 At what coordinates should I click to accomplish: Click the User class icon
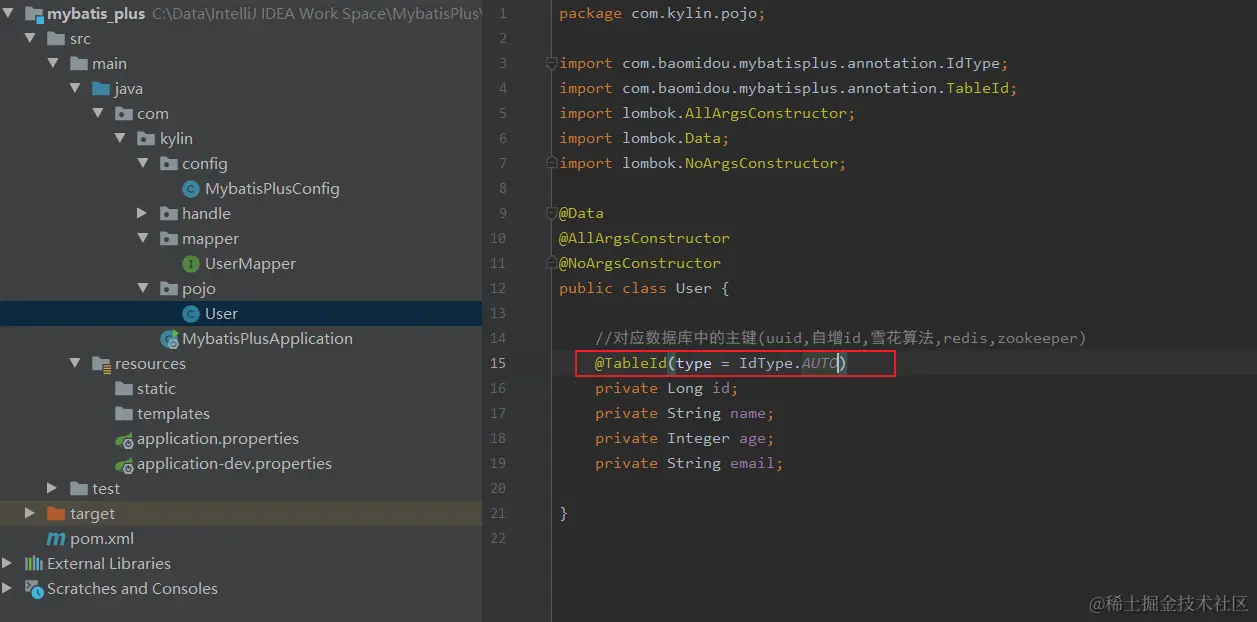[191, 314]
